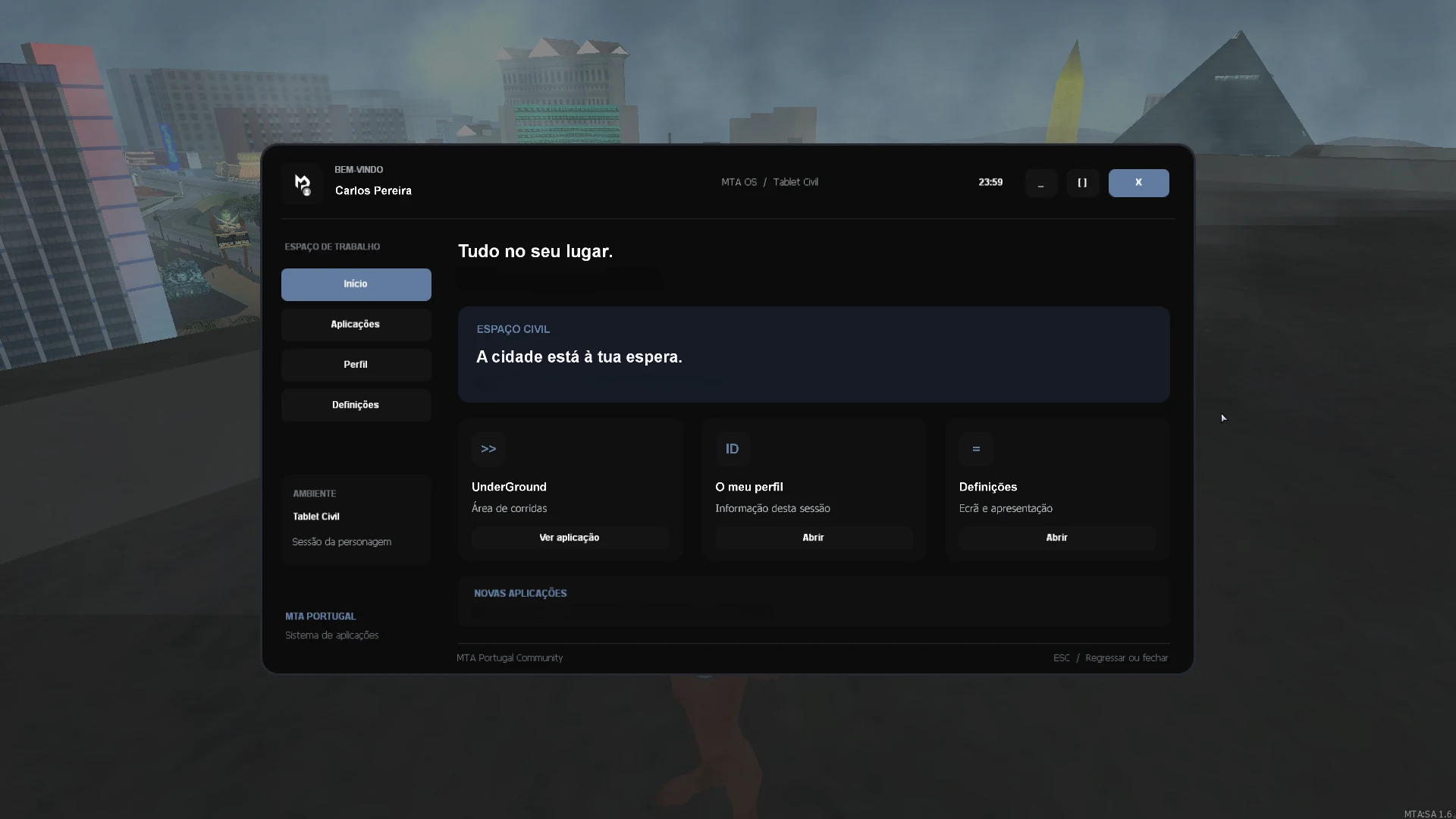Click the MTA logo icon beside Carlos Pereira
1456x819 pixels.
click(302, 184)
